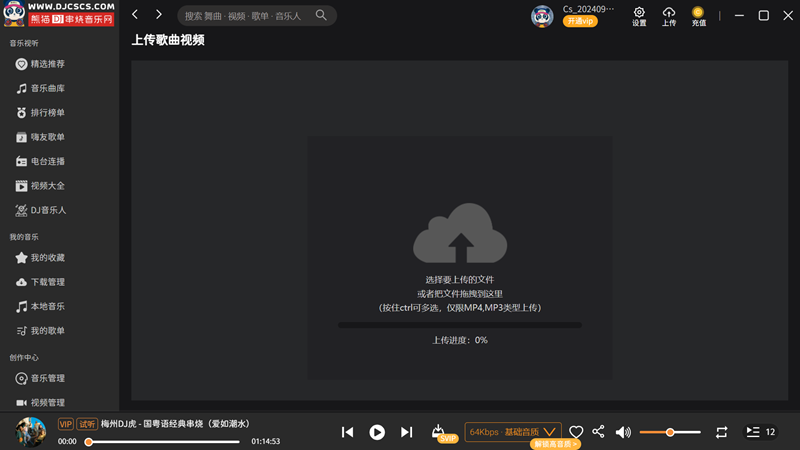Click the cloud icon beside 下载管理
The height and width of the screenshot is (450, 800).
tap(21, 282)
